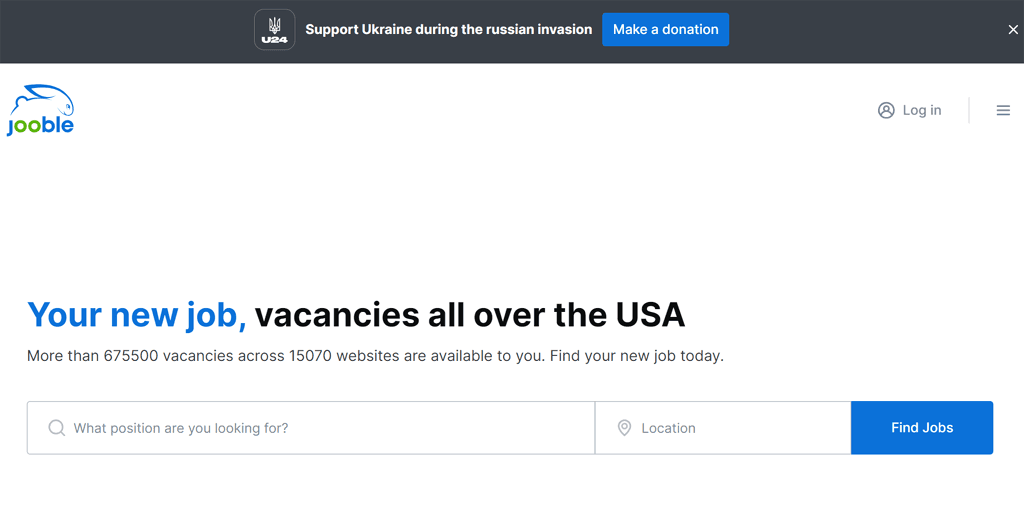Viewport: 1024px width, 508px height.
Task: Click the Find Jobs button
Action: [x=922, y=428]
